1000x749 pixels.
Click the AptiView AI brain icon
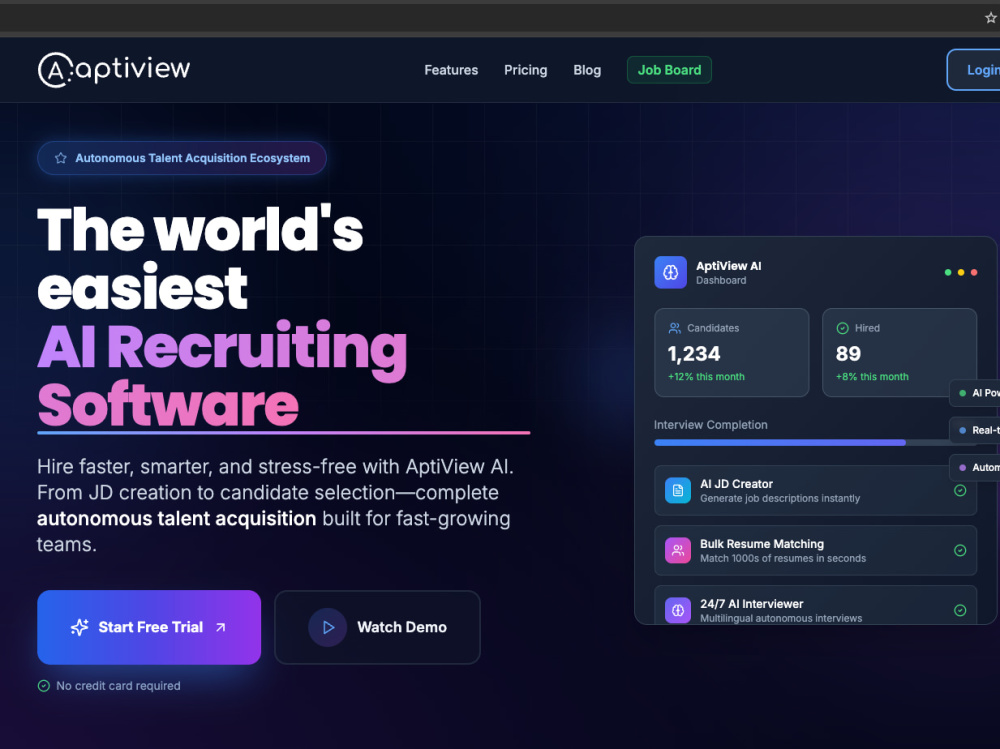click(670, 272)
